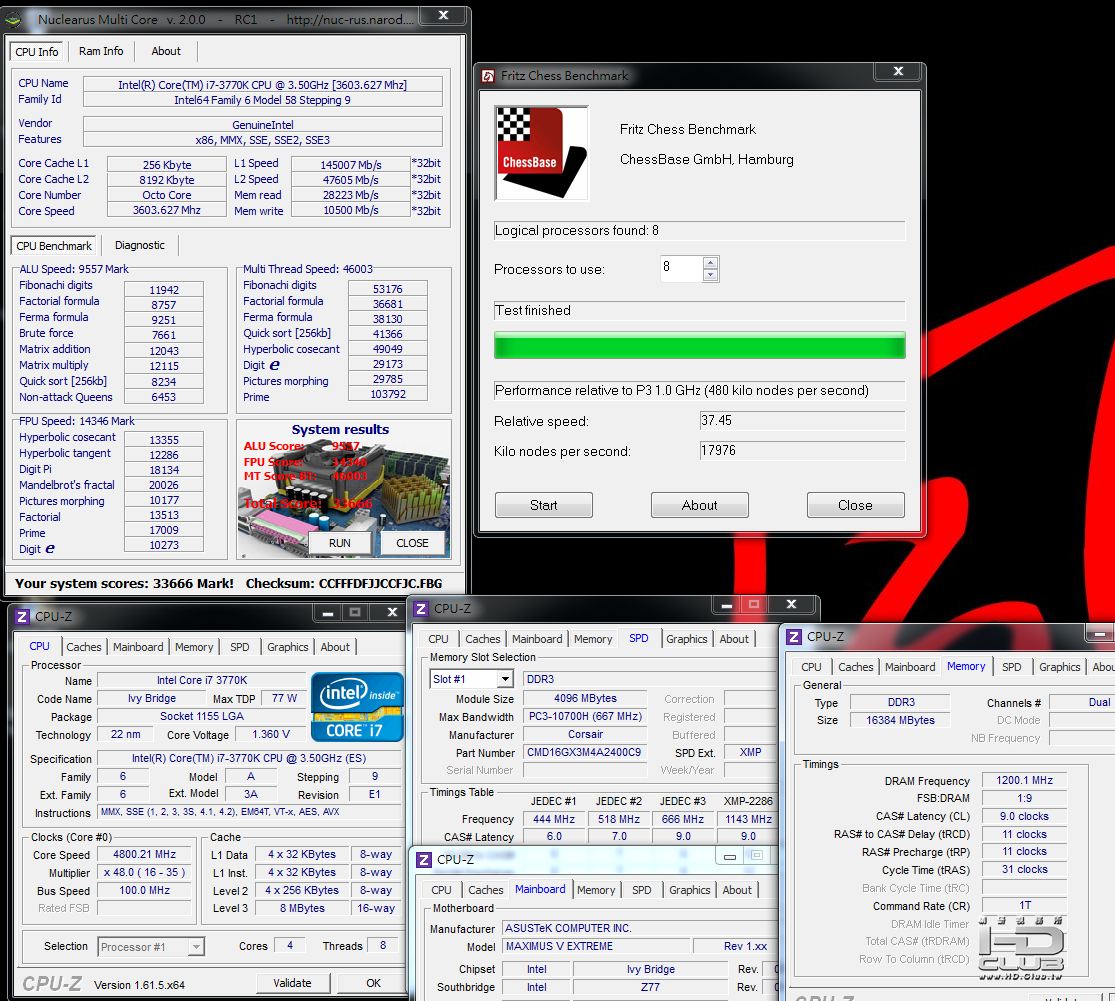Click the green benchmark progress bar
1115x1001 pixels.
click(x=700, y=346)
